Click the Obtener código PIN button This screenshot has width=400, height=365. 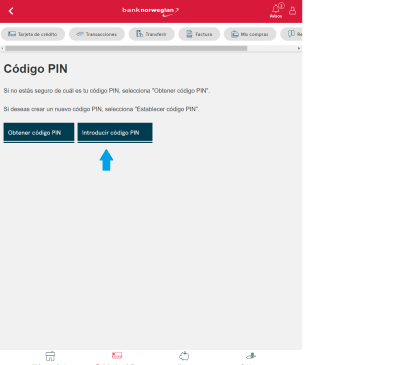pos(39,133)
